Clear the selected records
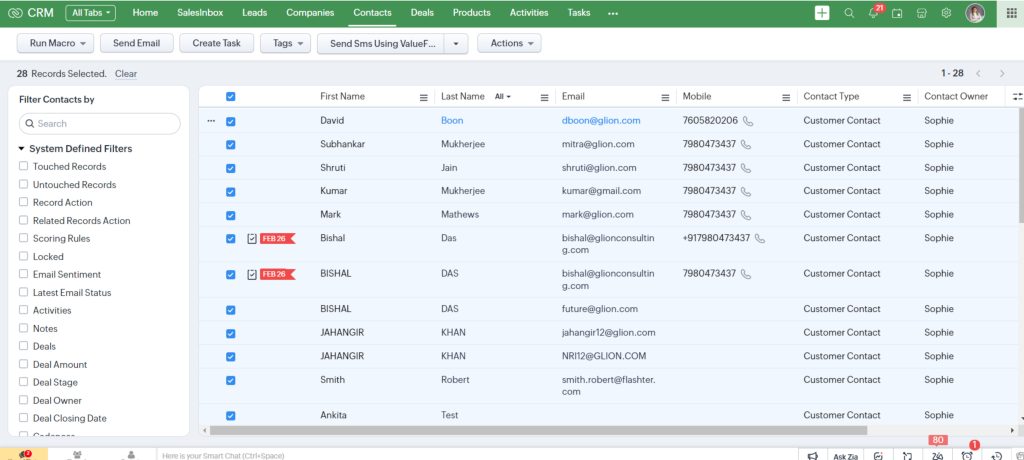Viewport: 1024px width, 460px height. (126, 74)
